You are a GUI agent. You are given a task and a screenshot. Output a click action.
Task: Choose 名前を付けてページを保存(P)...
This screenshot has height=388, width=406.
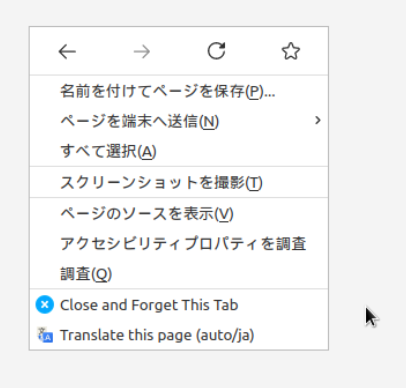pyautogui.click(x=179, y=91)
